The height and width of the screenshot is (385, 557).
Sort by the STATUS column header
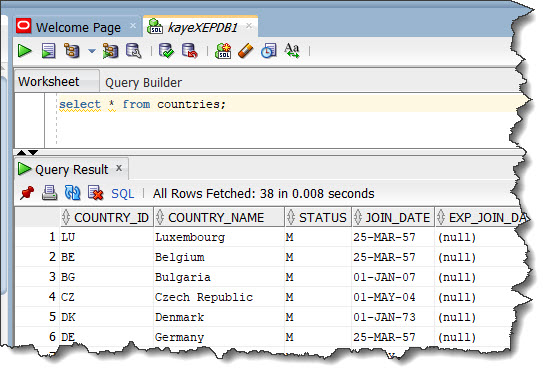pos(318,217)
